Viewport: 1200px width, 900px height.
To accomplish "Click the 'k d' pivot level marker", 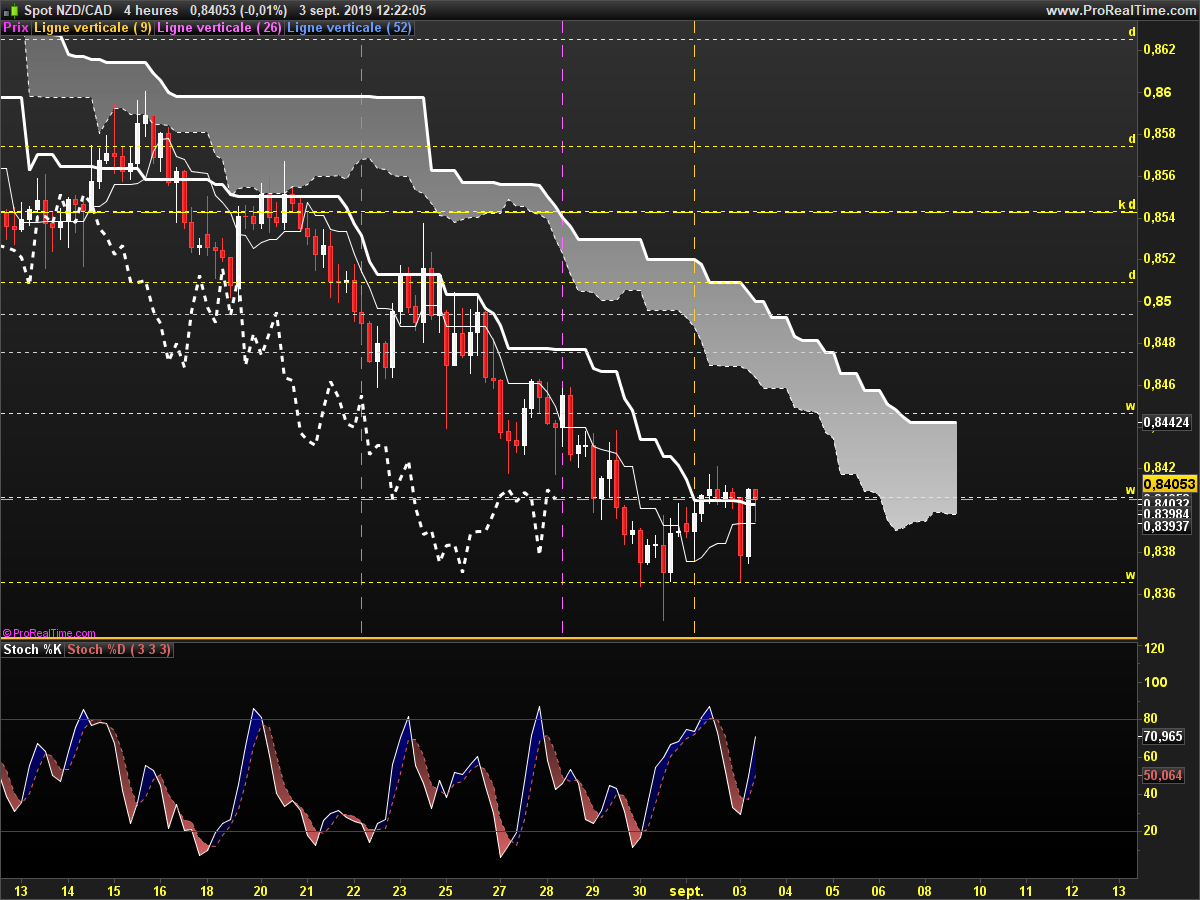I will [x=1127, y=206].
